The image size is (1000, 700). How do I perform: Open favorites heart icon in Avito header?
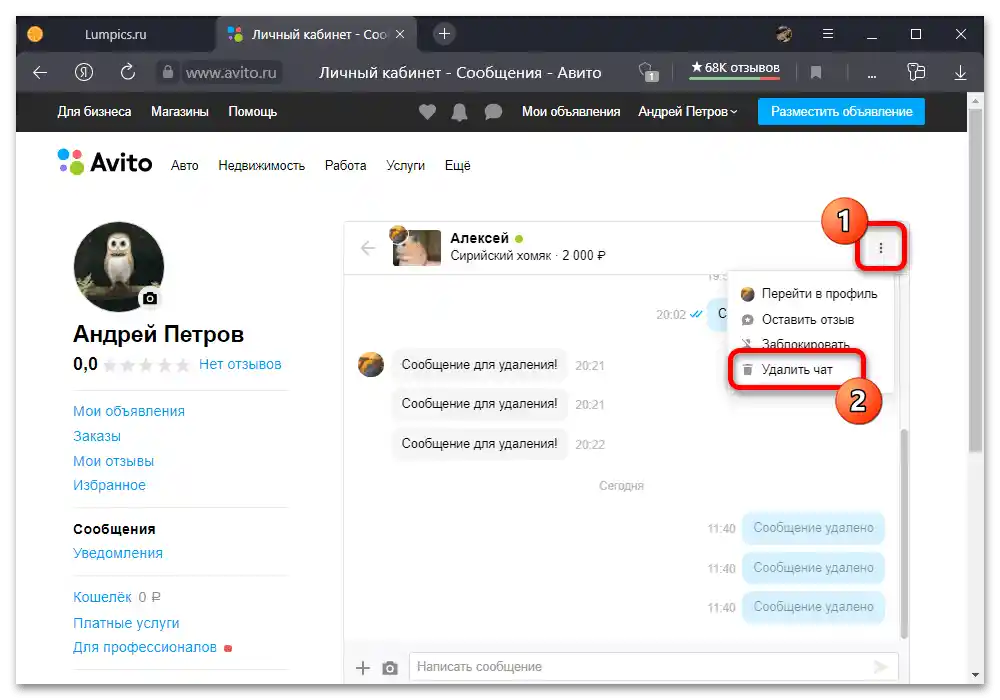427,112
